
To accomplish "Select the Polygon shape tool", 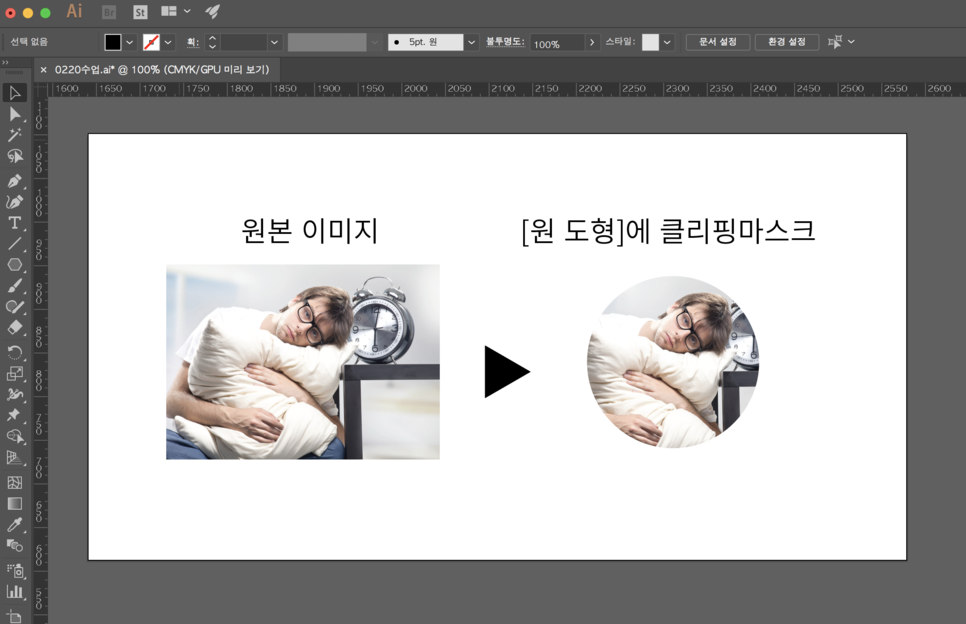I will coord(15,265).
